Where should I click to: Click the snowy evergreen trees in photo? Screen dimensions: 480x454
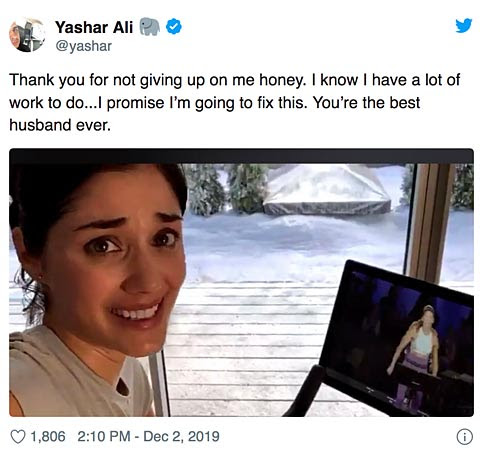pyautogui.click(x=227, y=188)
